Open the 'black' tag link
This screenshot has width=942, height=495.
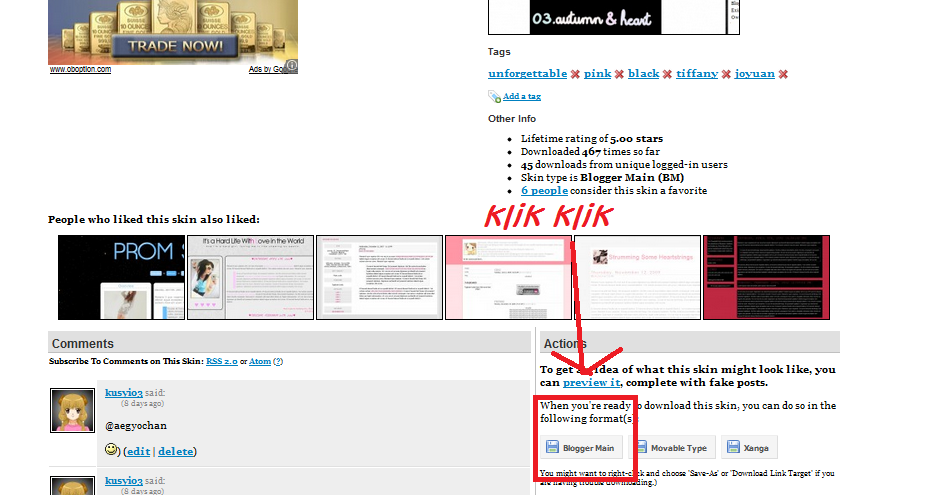[x=643, y=73]
